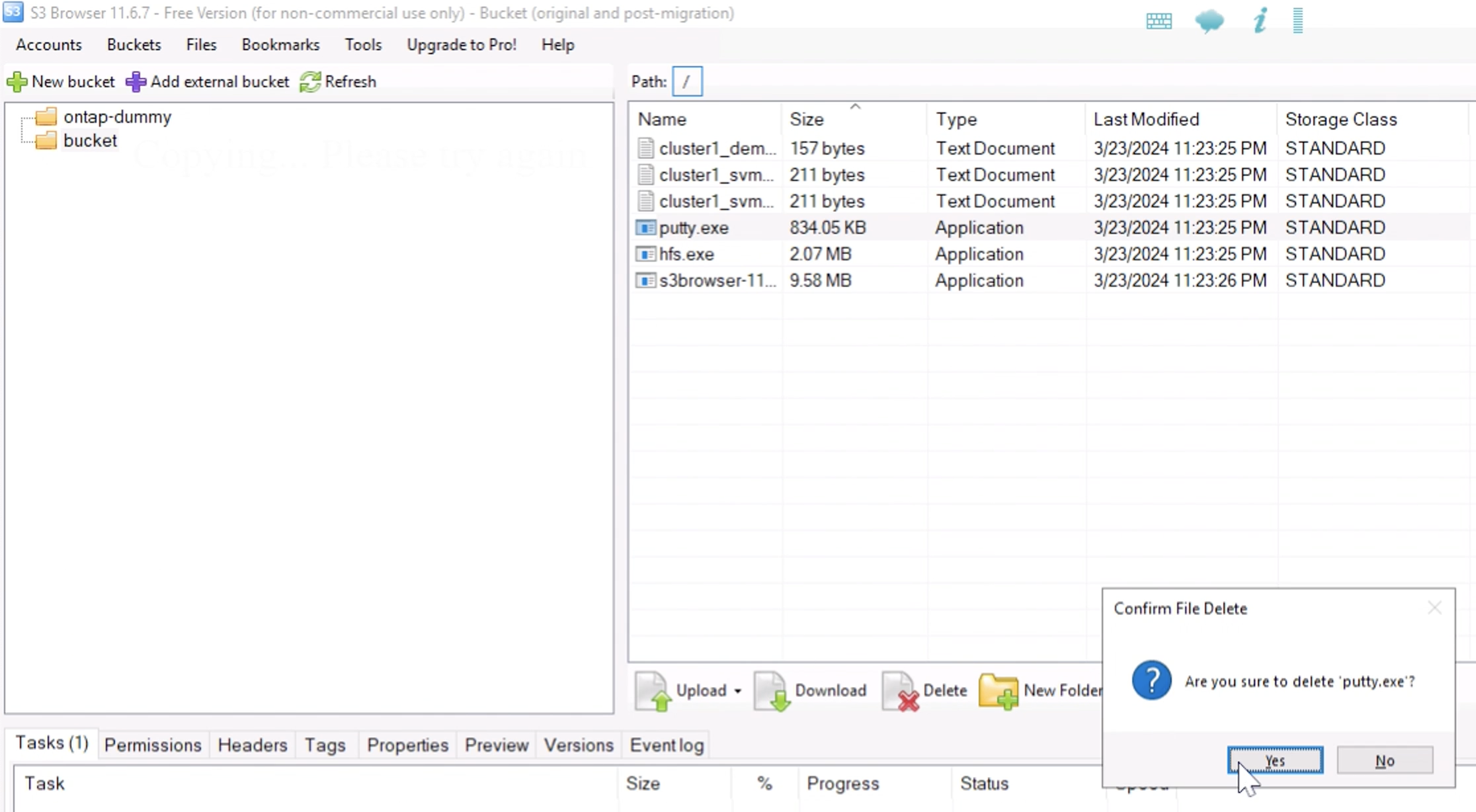Click Yes to confirm deleting putty.exe
1476x812 pixels.
tap(1275, 760)
